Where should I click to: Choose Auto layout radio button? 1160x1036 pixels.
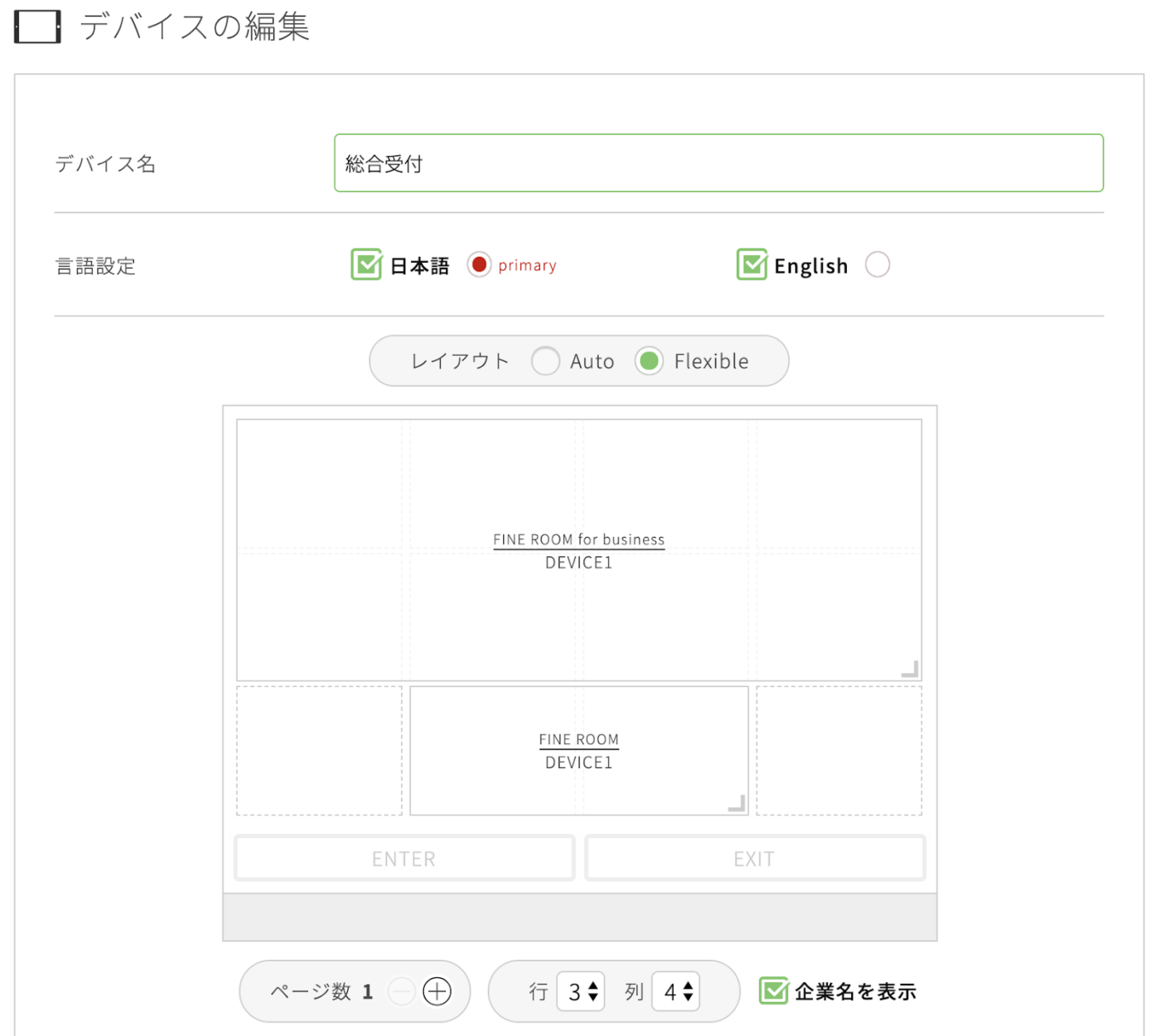545,361
